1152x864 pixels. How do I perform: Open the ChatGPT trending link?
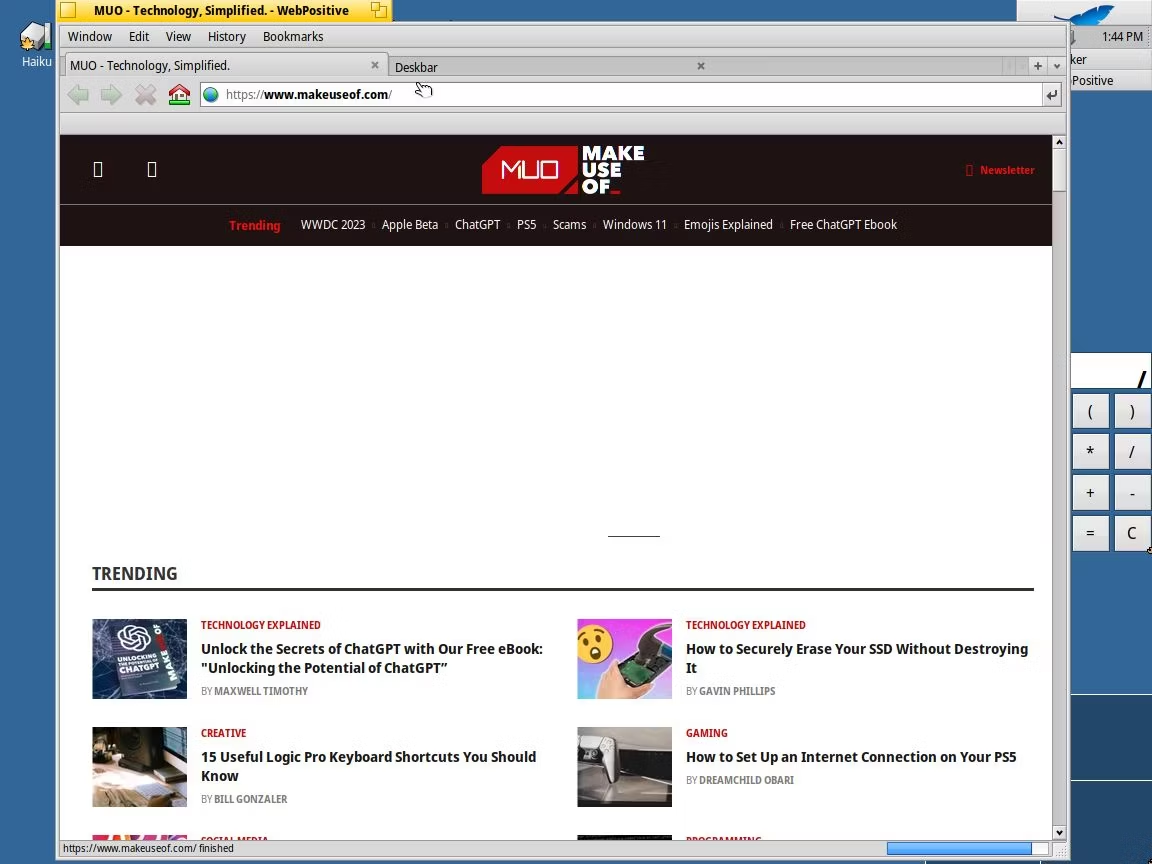pyautogui.click(x=478, y=225)
